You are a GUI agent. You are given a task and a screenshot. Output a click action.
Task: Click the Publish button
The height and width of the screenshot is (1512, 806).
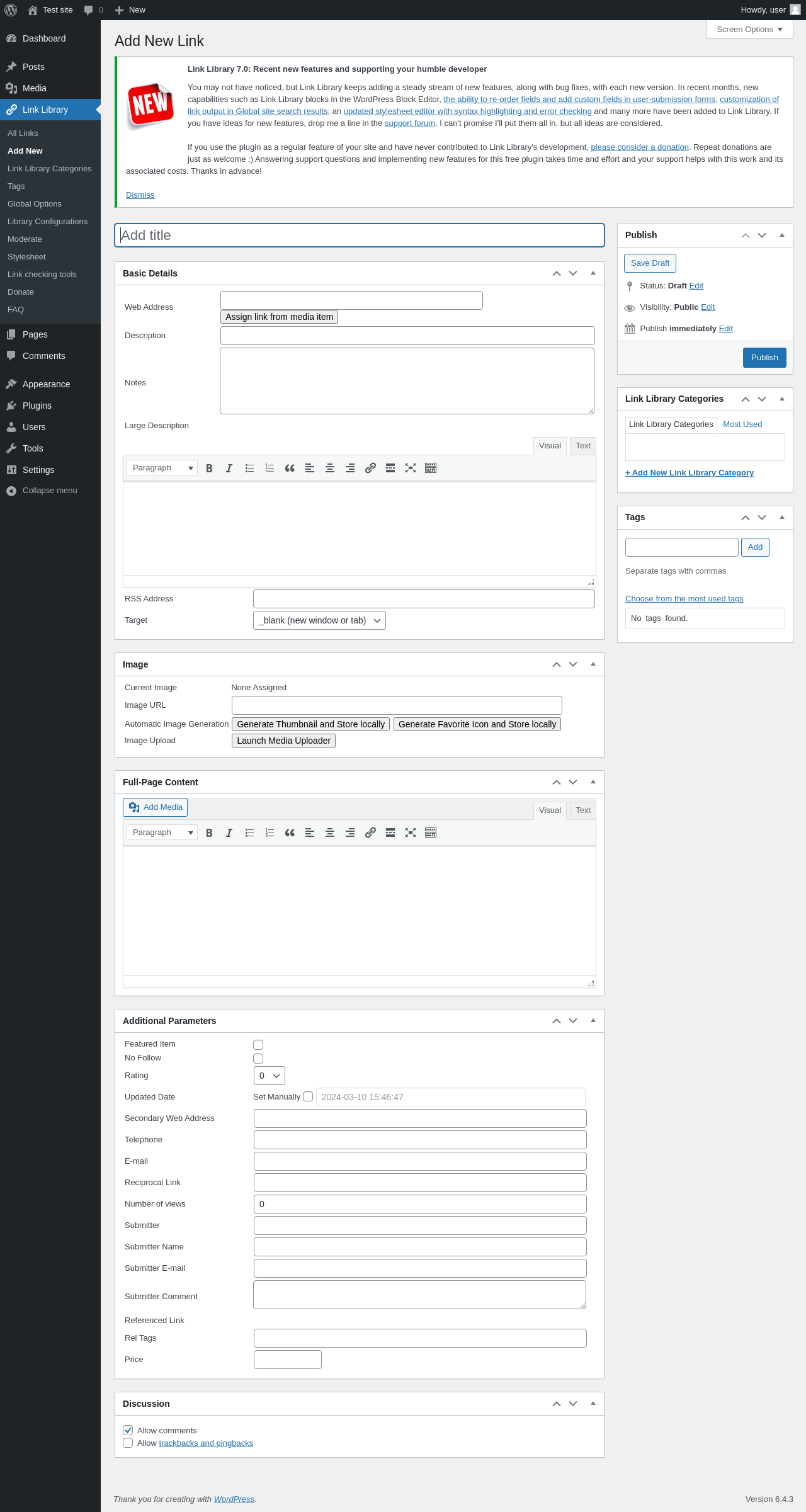[x=764, y=358]
